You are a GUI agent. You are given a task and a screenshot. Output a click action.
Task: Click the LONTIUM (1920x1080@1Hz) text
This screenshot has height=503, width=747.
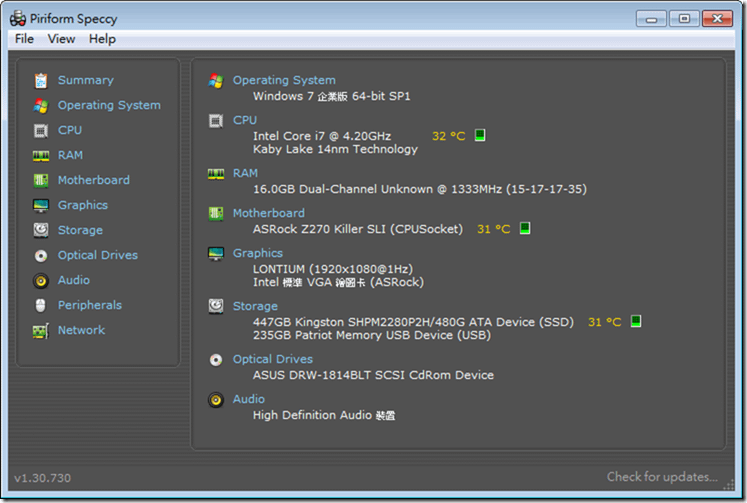coord(333,269)
